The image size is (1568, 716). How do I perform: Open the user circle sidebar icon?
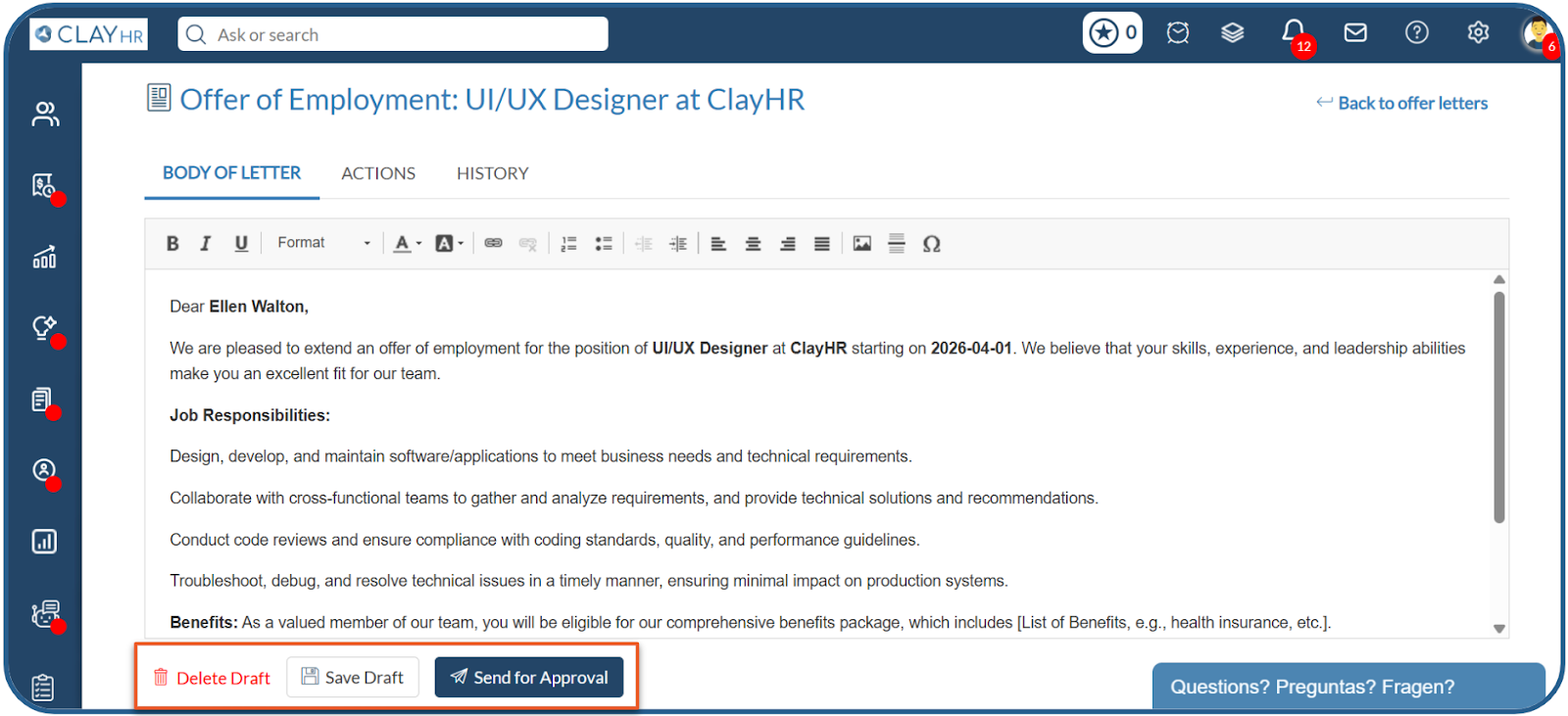point(44,471)
